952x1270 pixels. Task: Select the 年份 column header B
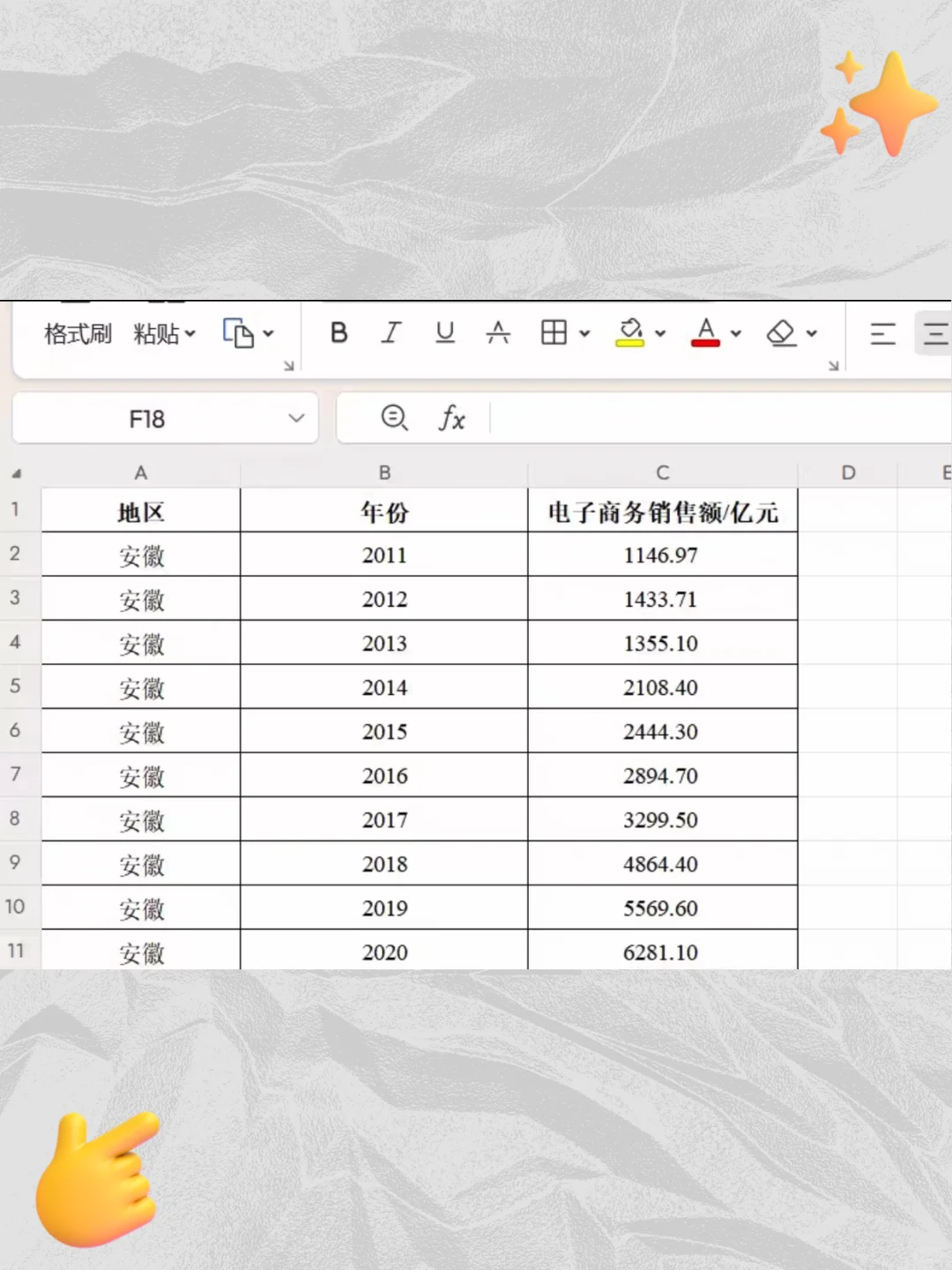click(x=383, y=472)
